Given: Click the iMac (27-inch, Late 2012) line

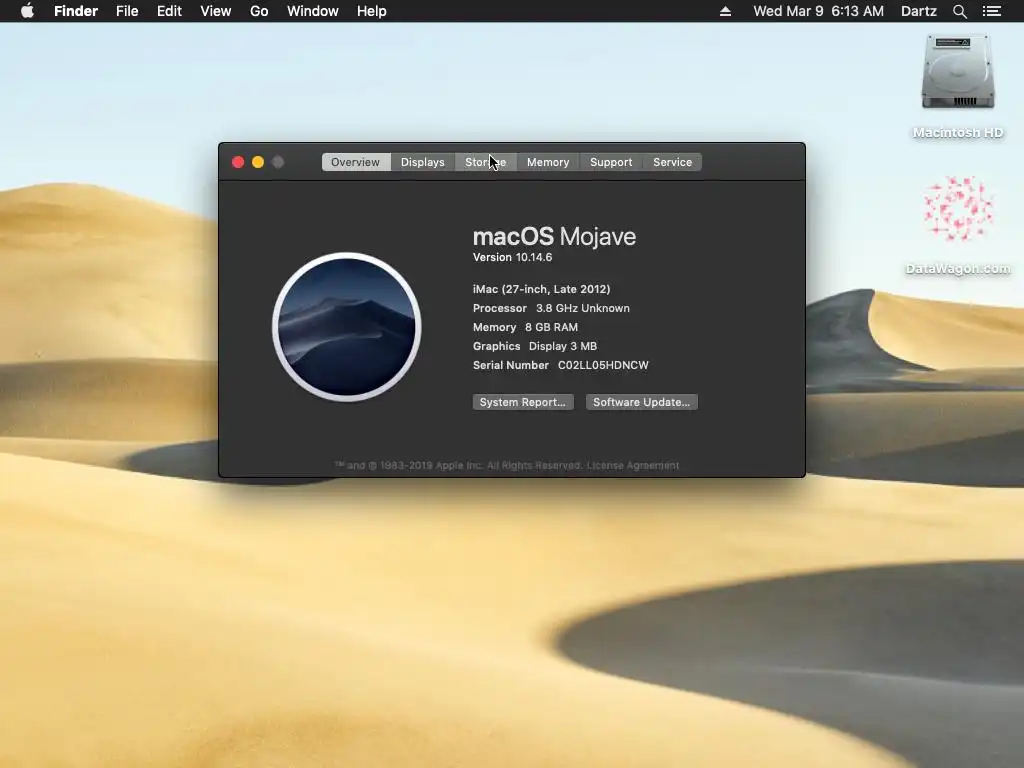Looking at the screenshot, I should (541, 289).
